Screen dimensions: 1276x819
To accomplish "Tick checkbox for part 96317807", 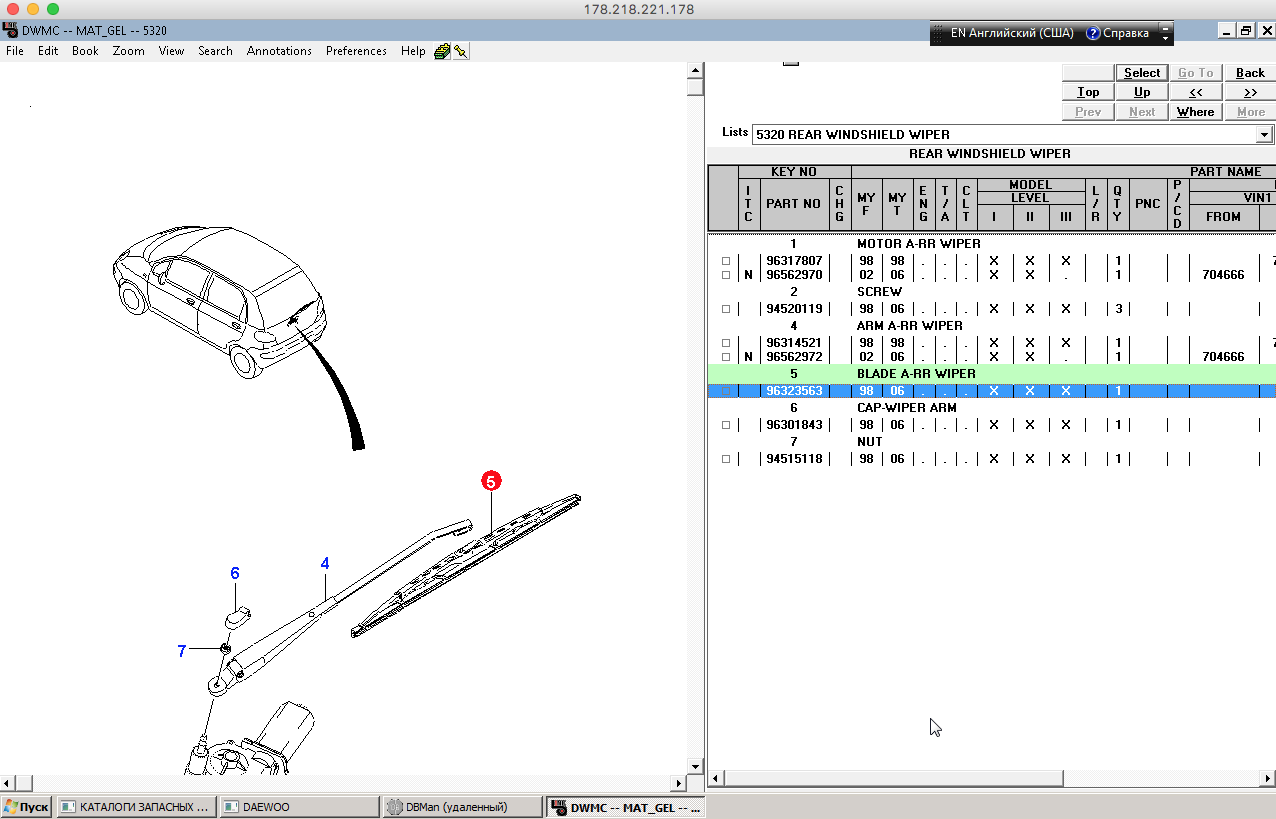I will [x=726, y=262].
